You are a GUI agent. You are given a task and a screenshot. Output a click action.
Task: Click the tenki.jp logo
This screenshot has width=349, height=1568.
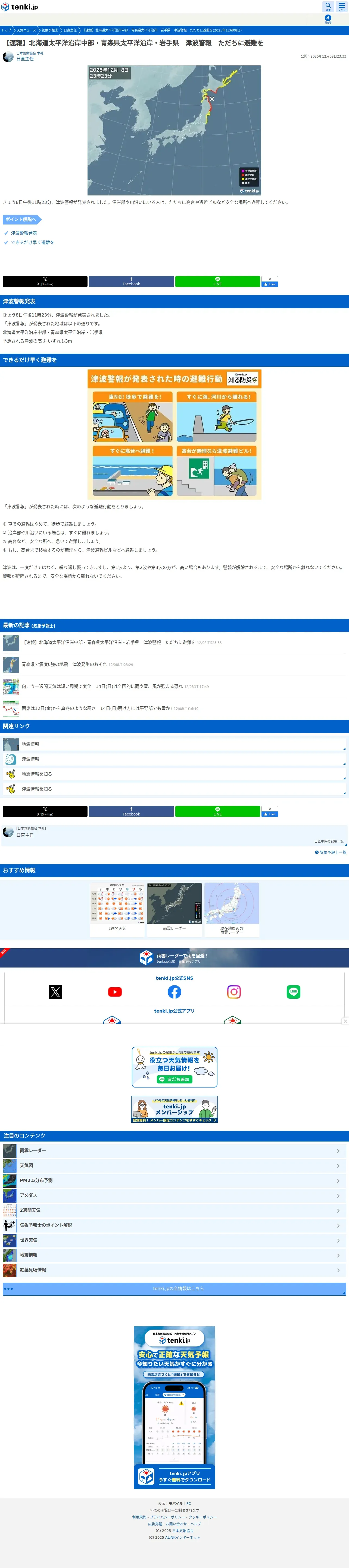20,7
